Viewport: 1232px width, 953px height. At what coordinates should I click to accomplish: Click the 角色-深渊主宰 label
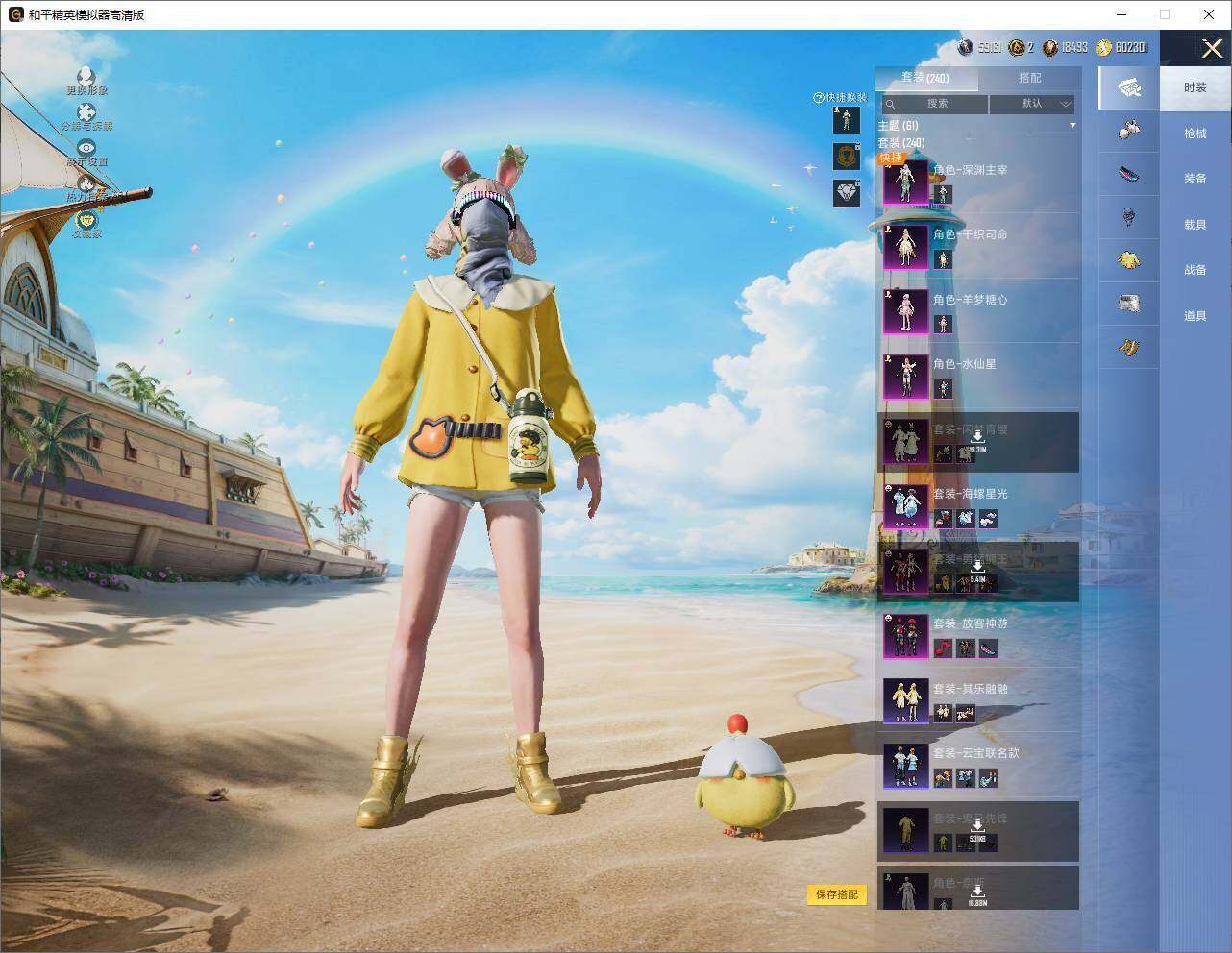pyautogui.click(x=970, y=170)
